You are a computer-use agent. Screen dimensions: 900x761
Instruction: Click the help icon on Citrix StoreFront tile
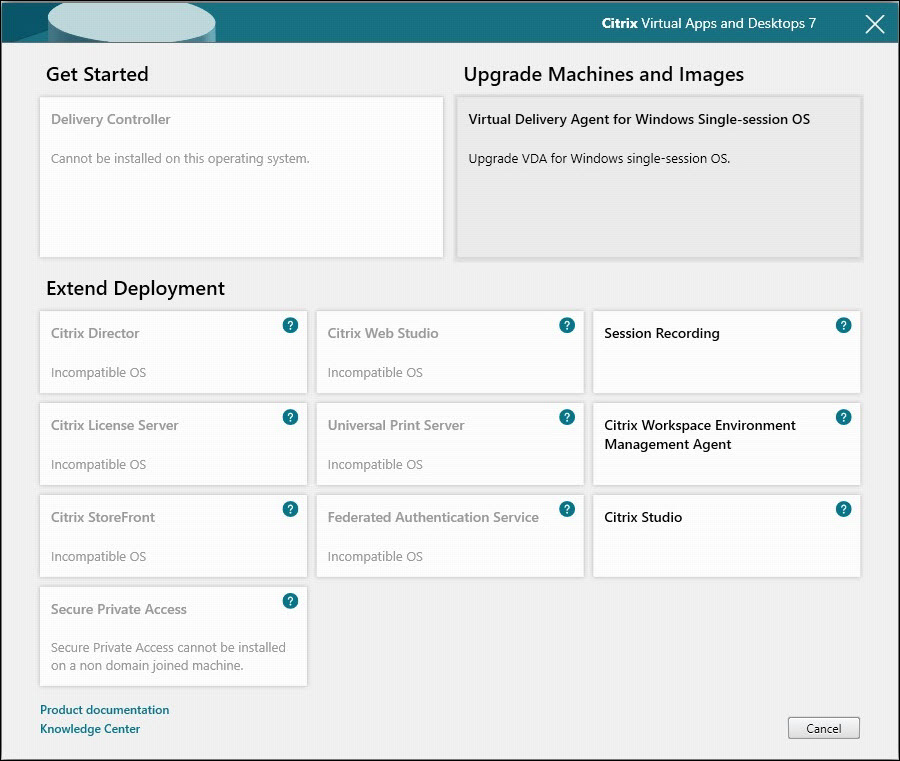coord(290,509)
